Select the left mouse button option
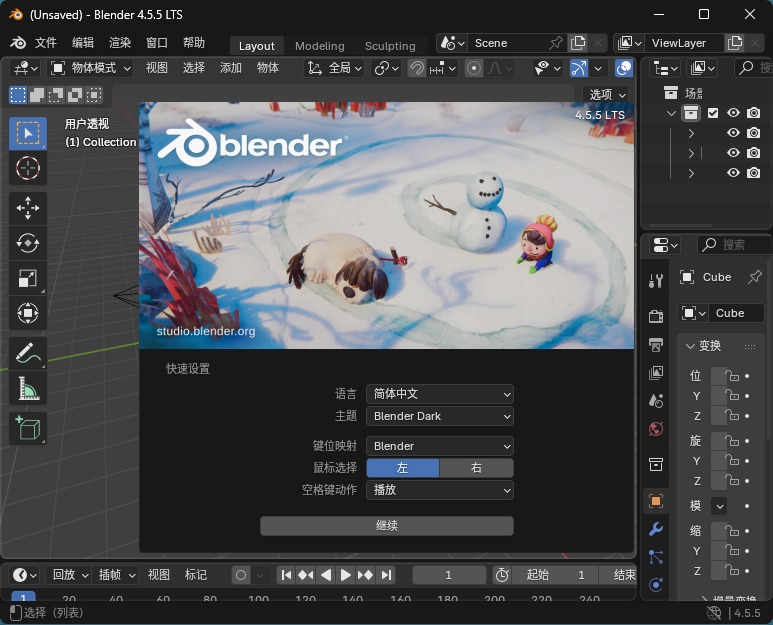 click(x=403, y=468)
